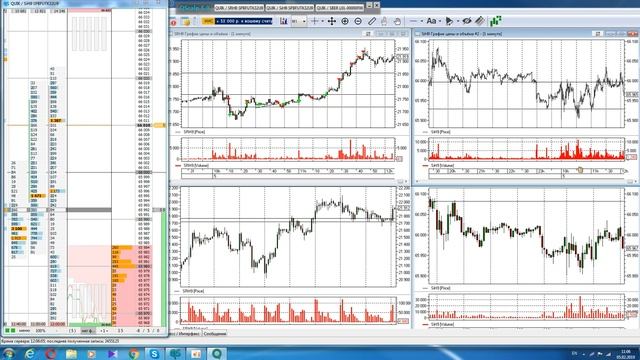Click the play arrow tool icon
Screen dimensions: 640x360
pyautogui.click(x=449, y=21)
